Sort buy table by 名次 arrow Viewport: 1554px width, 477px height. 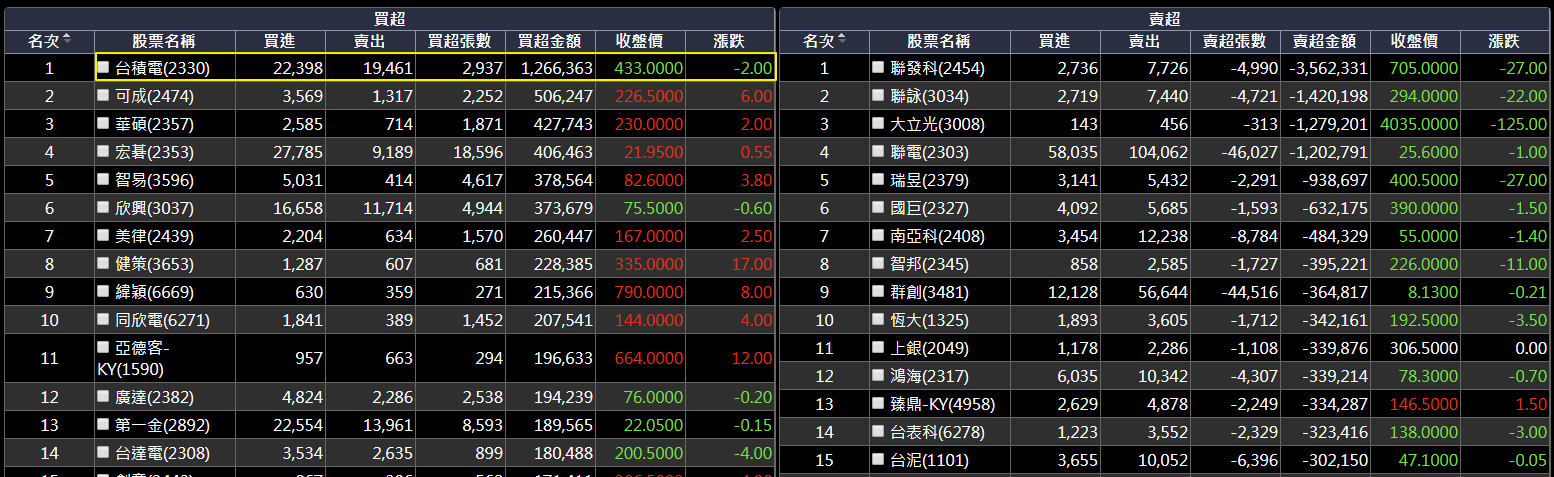point(67,40)
